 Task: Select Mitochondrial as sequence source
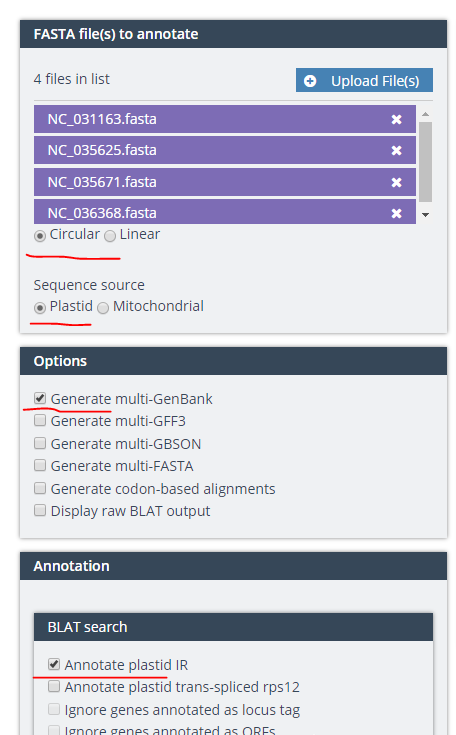click(x=103, y=308)
